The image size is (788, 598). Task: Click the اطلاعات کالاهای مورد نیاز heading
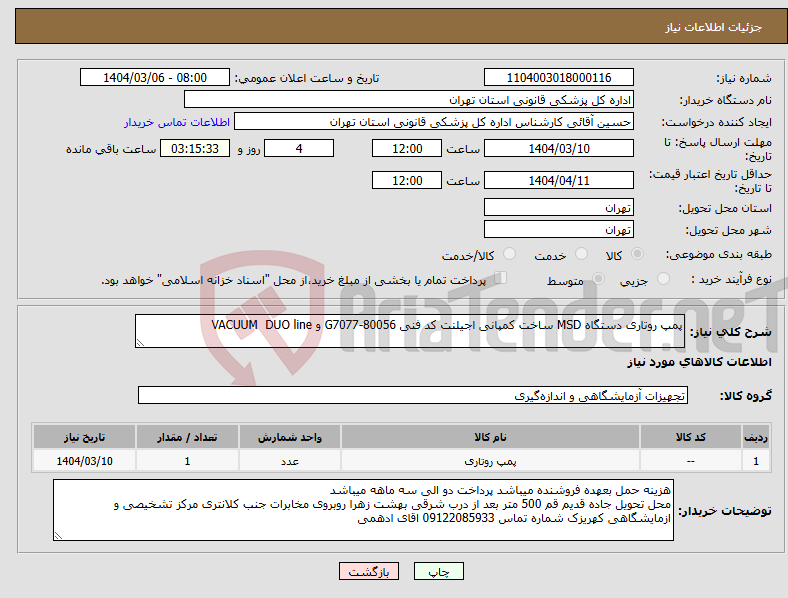[699, 362]
